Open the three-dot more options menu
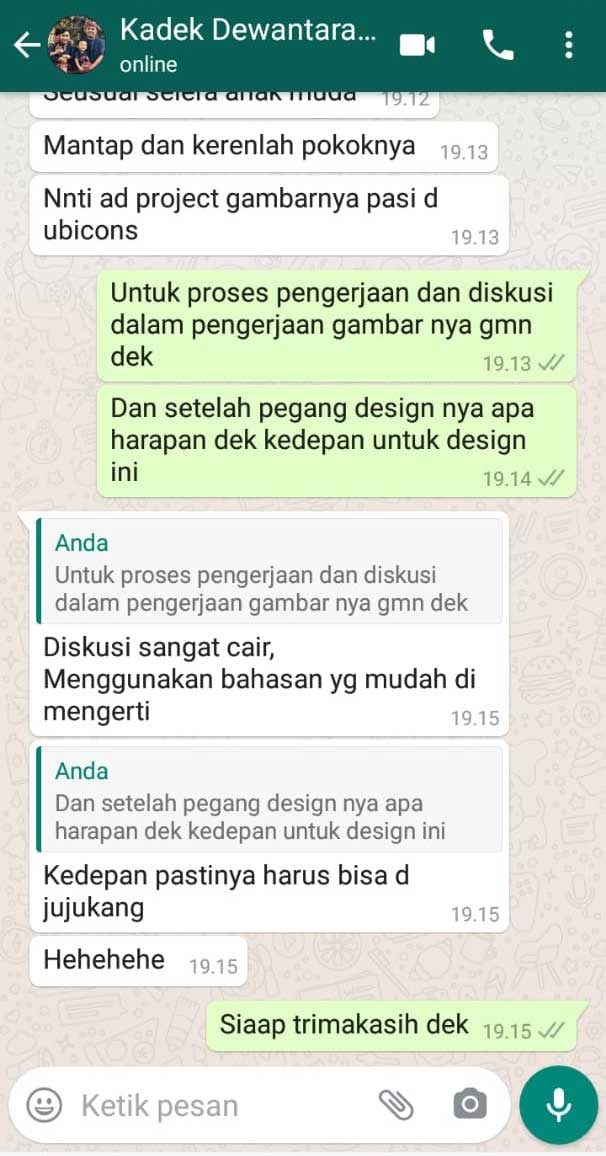The width and height of the screenshot is (606, 1156). (568, 45)
